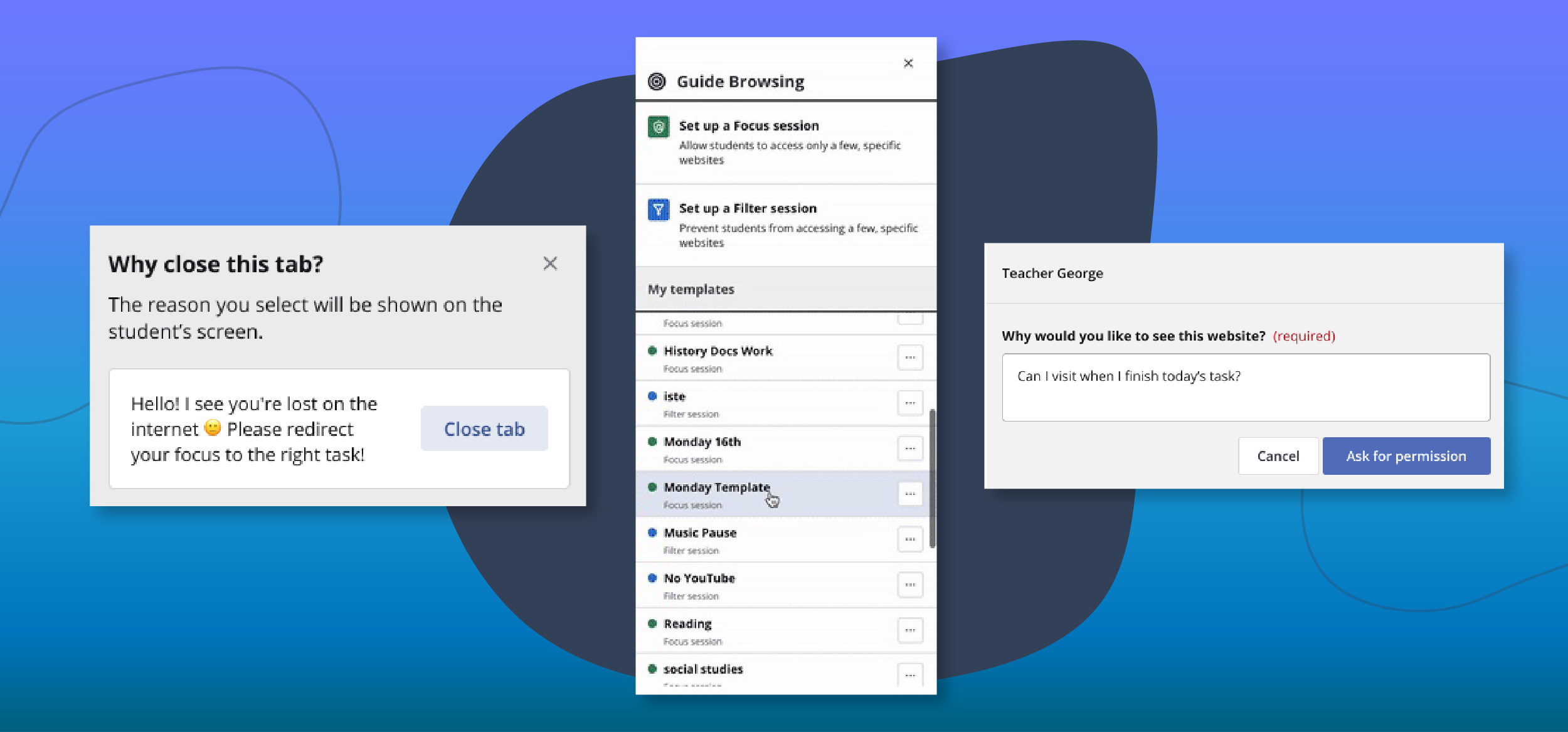The image size is (1568, 732).
Task: Open the social studies template options
Action: 909,675
